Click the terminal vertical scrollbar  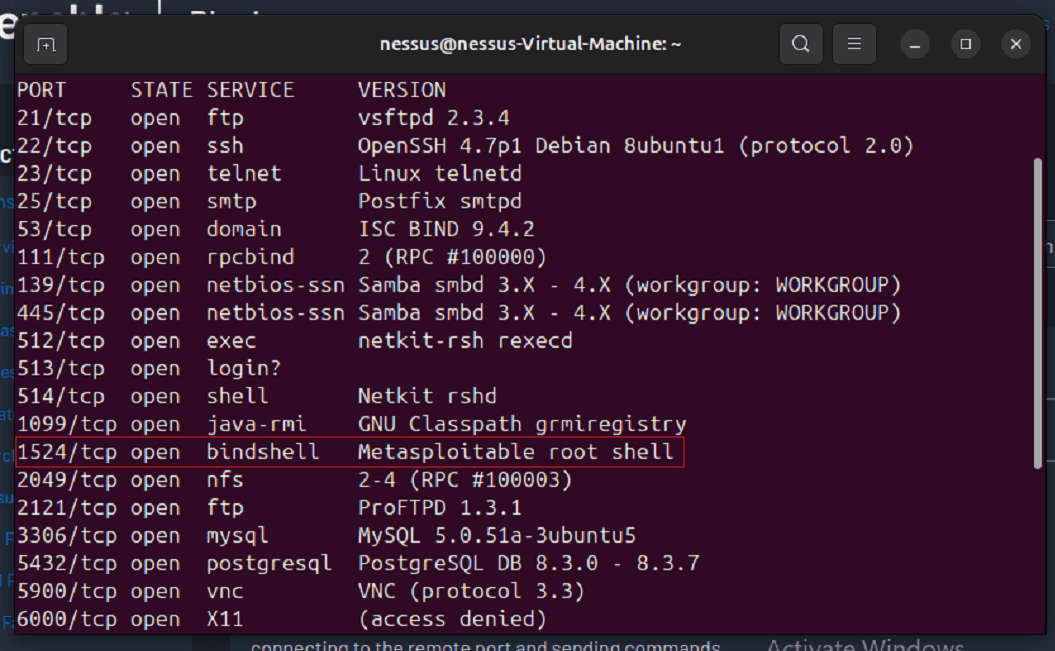[x=1038, y=313]
